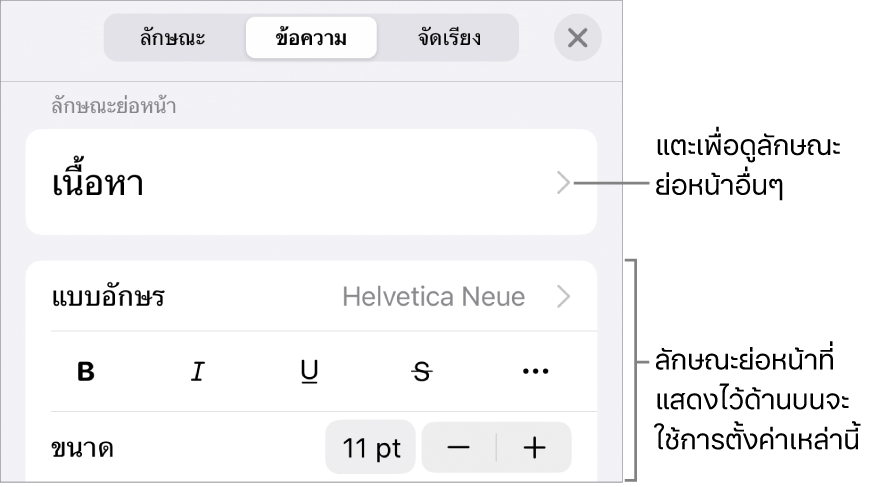The image size is (880, 487).
Task: Increase font size with plus button
Action: point(534,448)
